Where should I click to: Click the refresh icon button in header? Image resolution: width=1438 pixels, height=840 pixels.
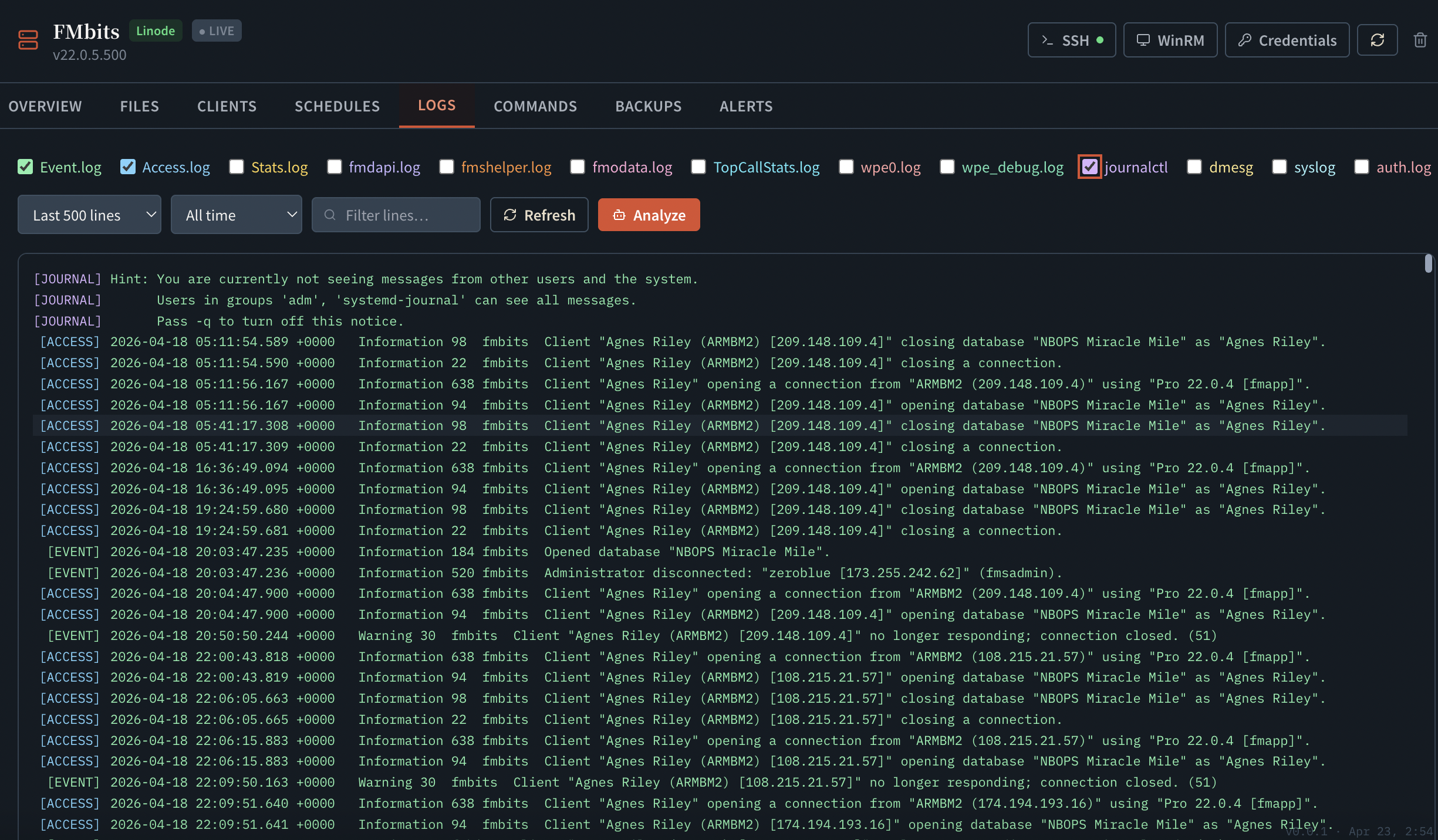coord(1377,40)
